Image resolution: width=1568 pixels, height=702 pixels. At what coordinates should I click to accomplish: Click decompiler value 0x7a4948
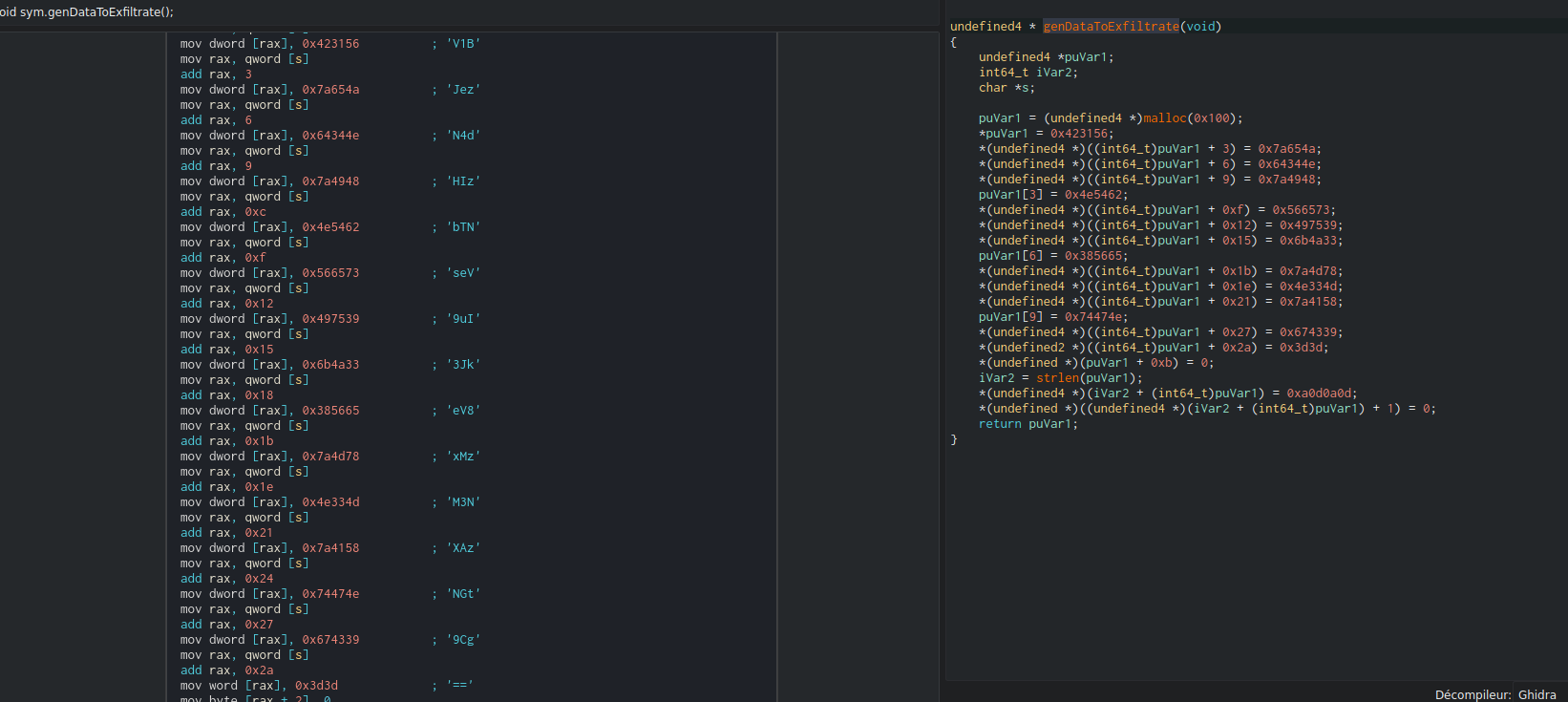point(1286,180)
